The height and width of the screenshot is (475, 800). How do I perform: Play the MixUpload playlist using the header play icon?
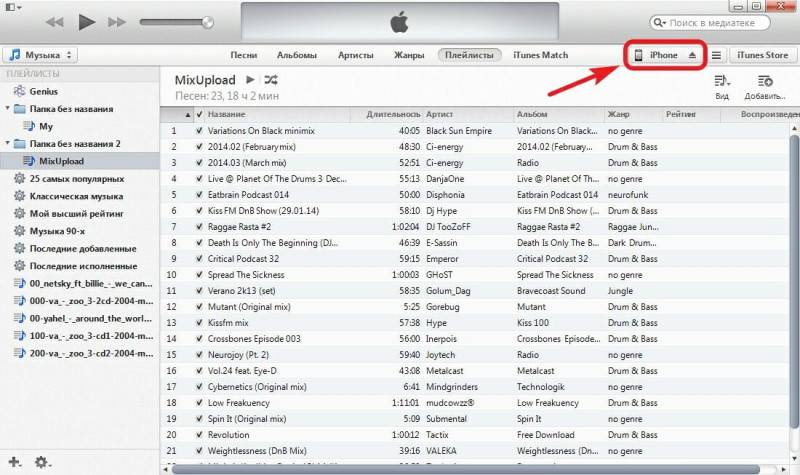point(250,80)
